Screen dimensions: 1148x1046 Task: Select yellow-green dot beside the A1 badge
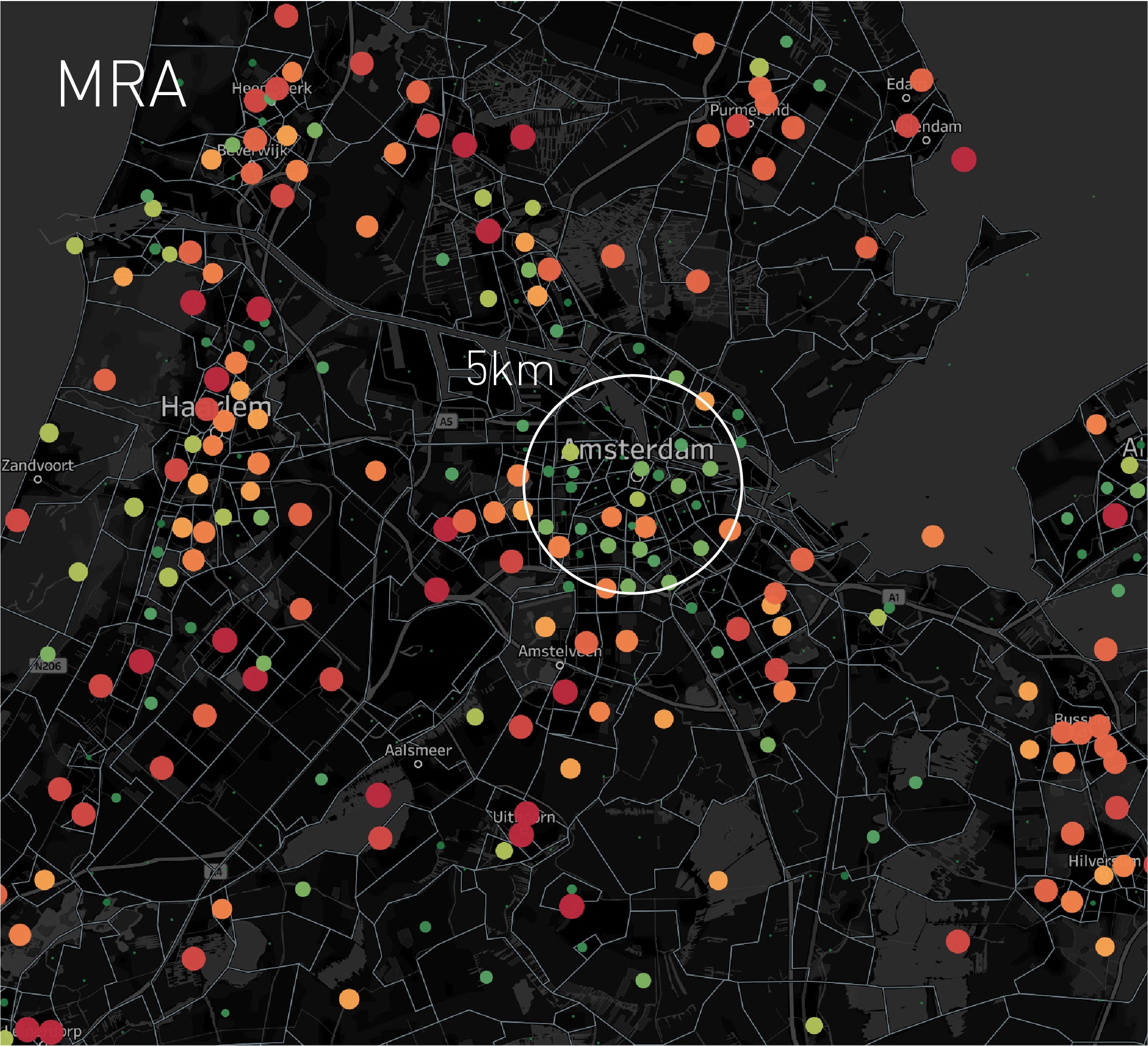point(878,617)
